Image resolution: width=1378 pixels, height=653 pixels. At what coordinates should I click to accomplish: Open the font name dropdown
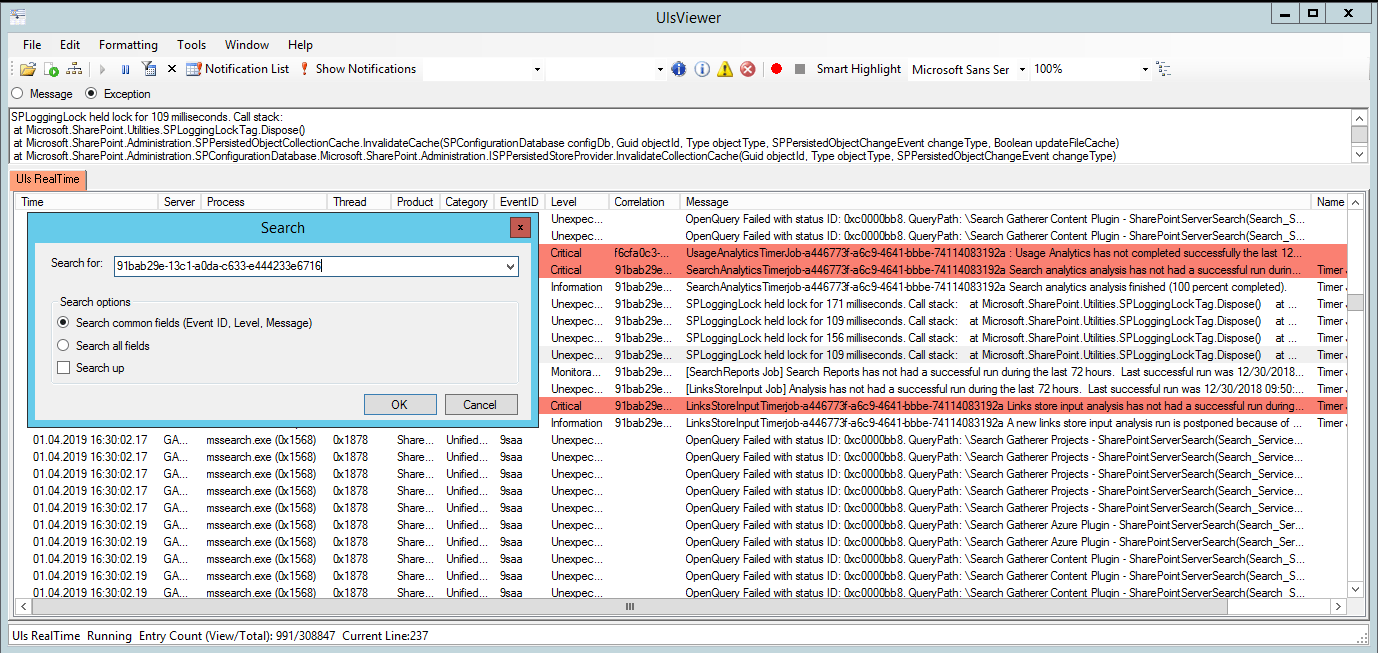coord(1022,69)
